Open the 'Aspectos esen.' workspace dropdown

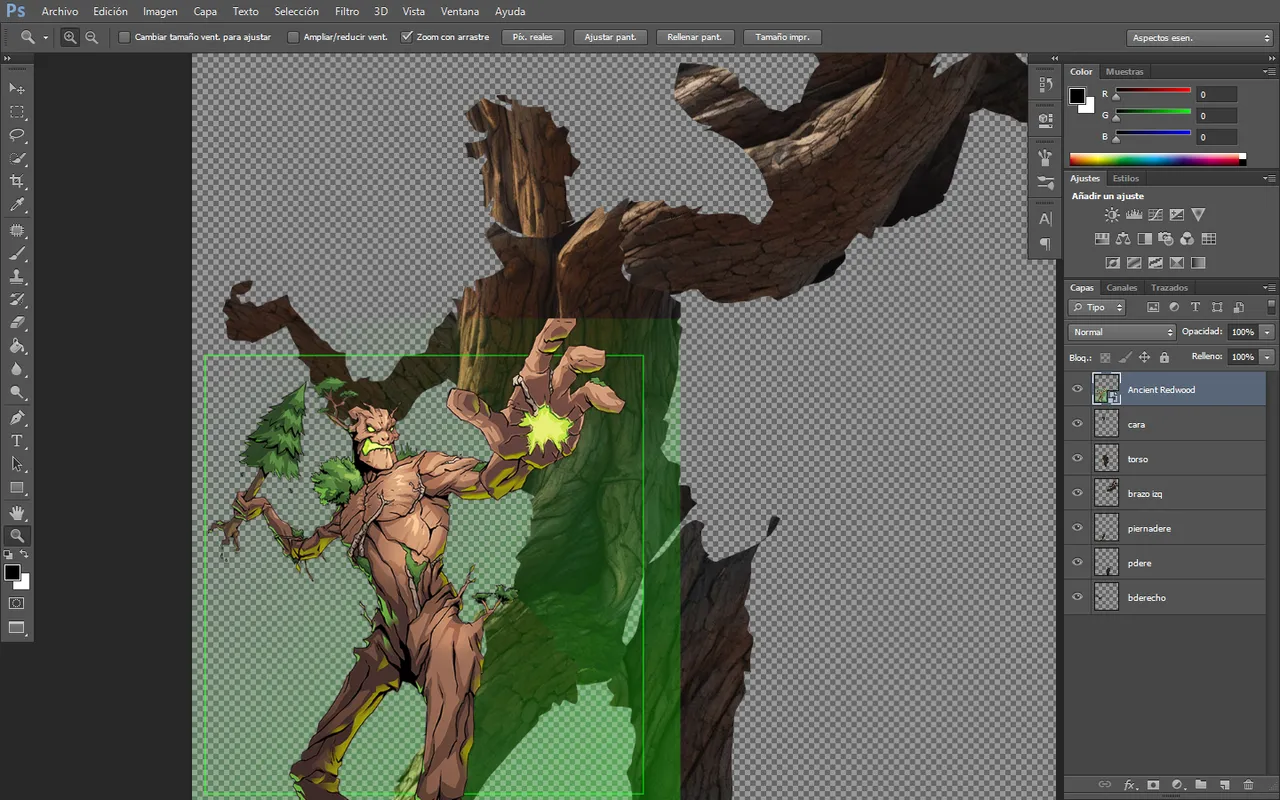coord(1199,38)
